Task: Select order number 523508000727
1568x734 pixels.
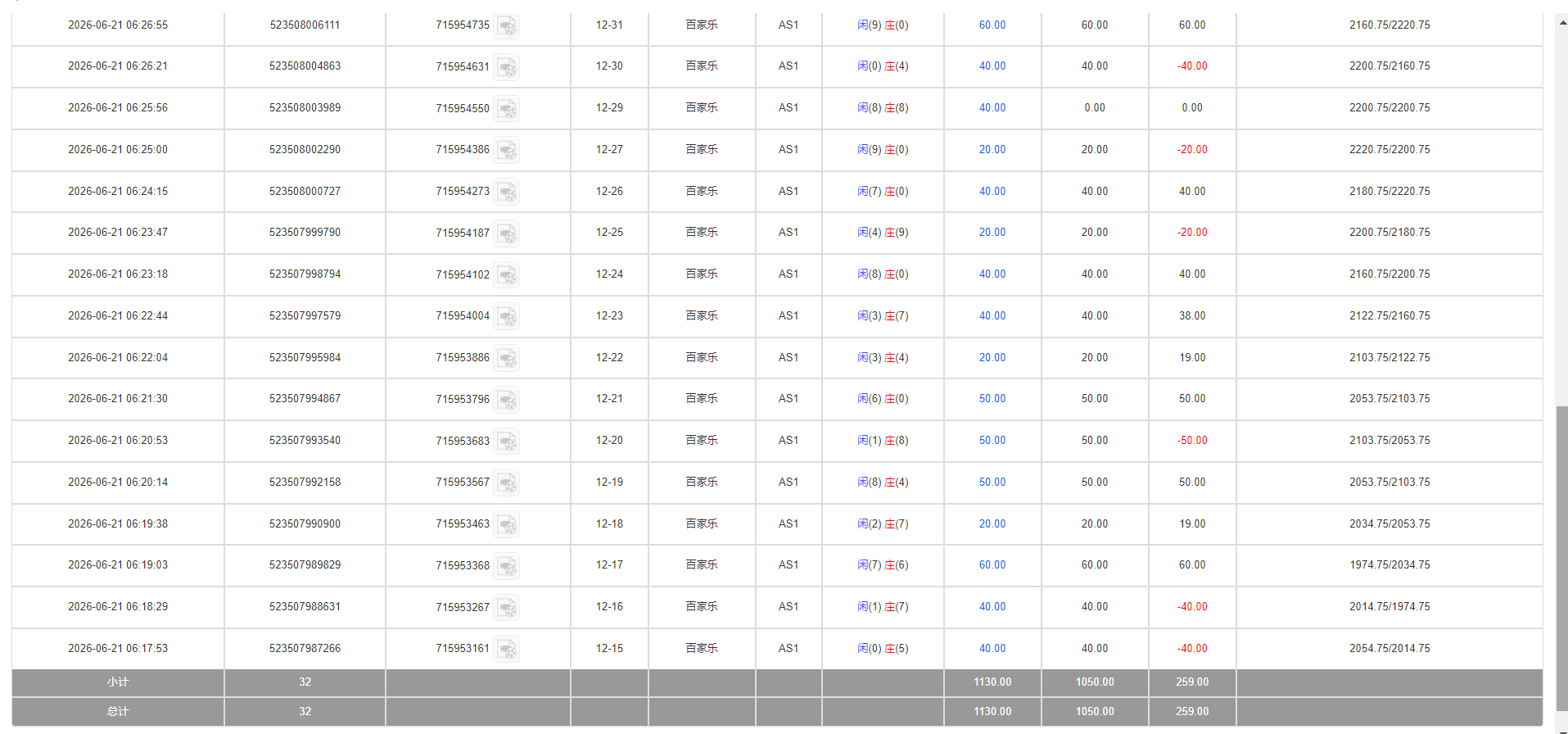Action: coord(305,192)
